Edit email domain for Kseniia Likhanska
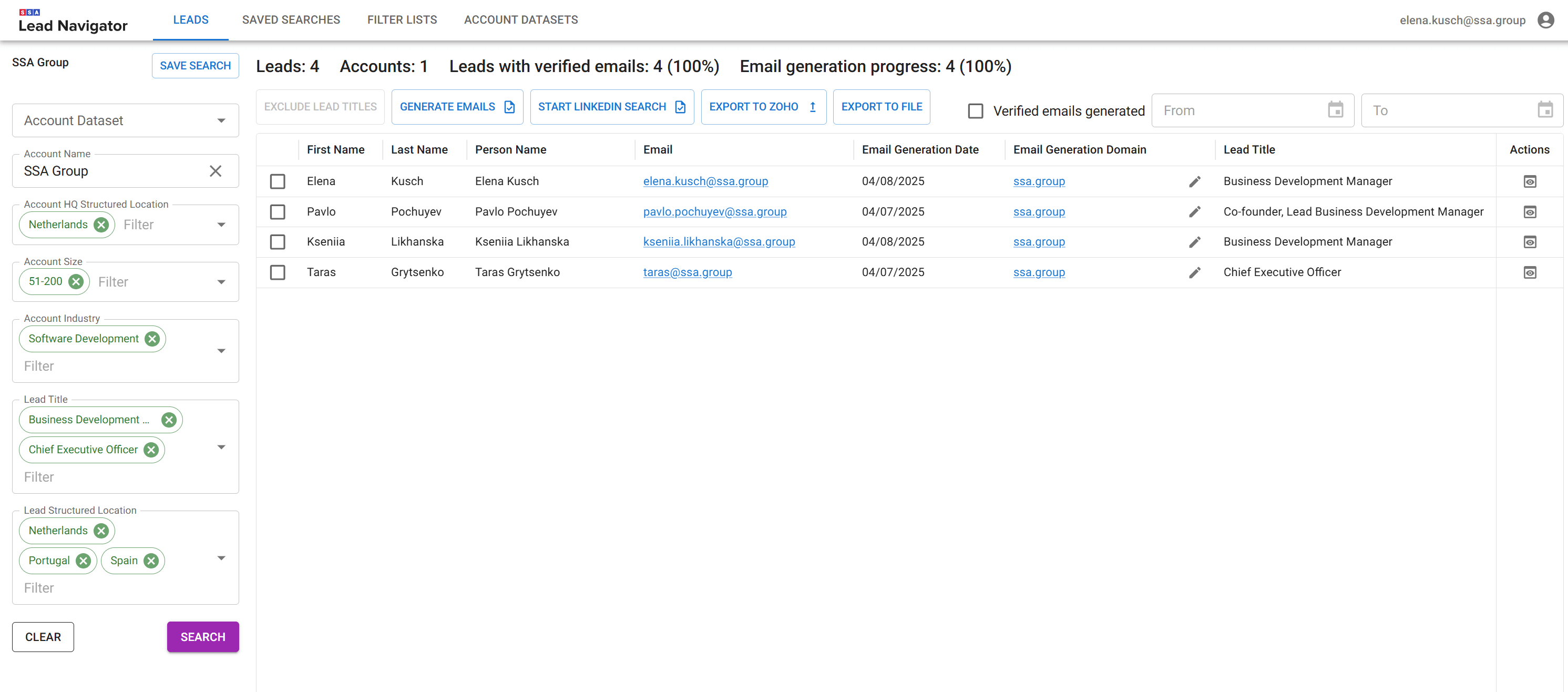The image size is (1568, 692). (1194, 242)
